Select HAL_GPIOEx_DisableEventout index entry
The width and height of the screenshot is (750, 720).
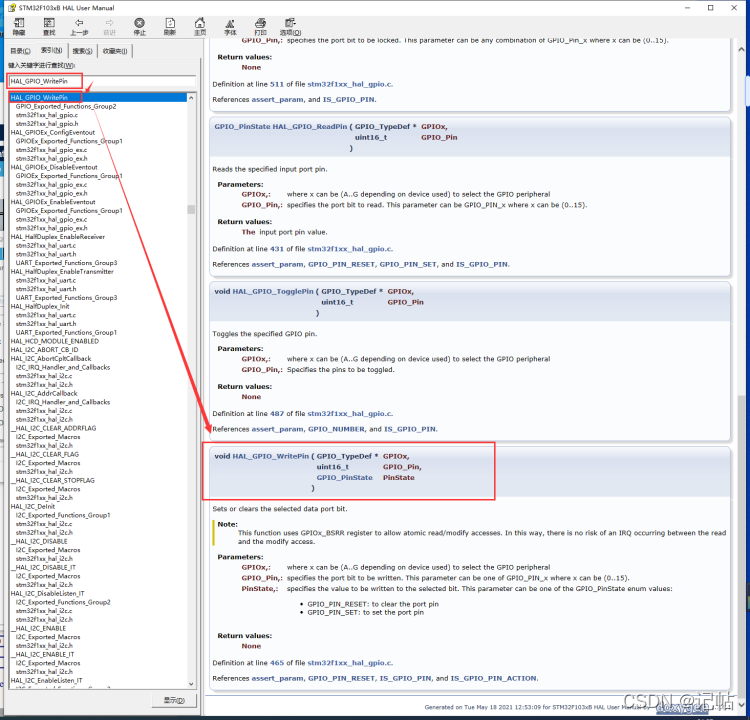[54, 167]
